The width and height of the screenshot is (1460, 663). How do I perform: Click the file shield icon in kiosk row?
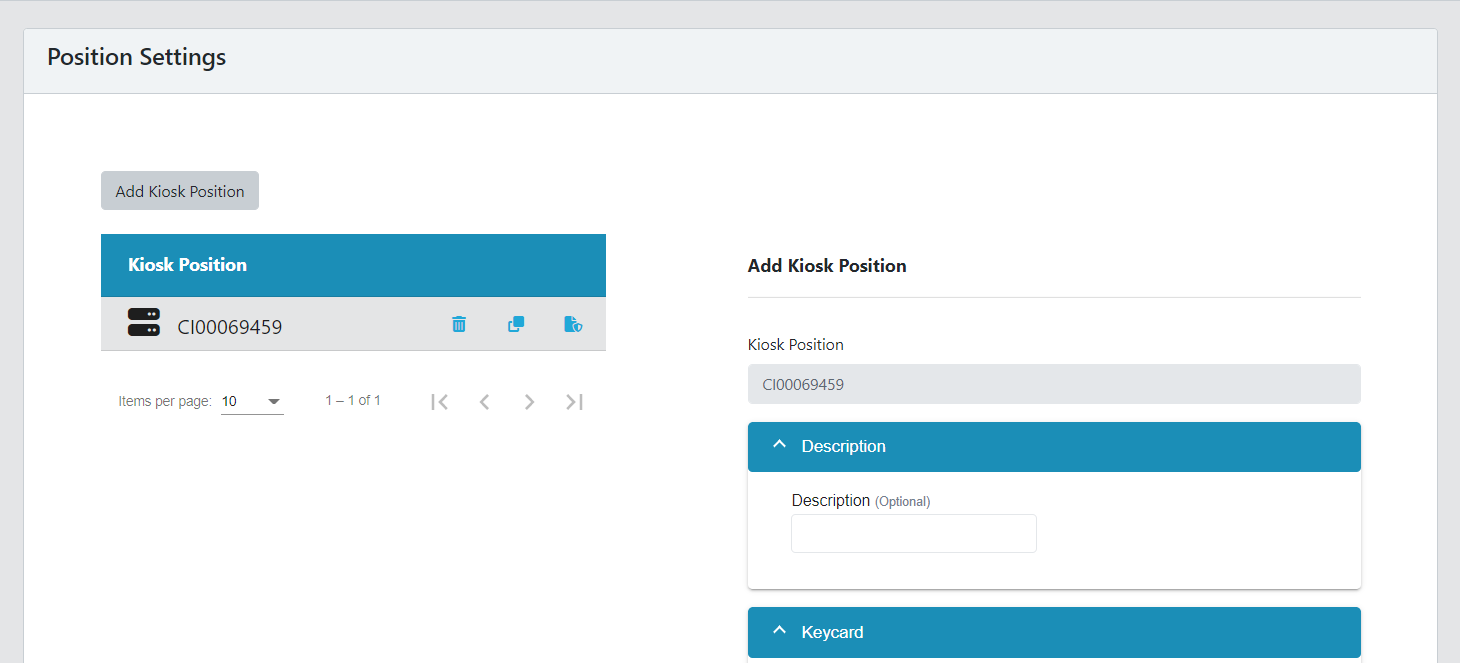[x=573, y=324]
